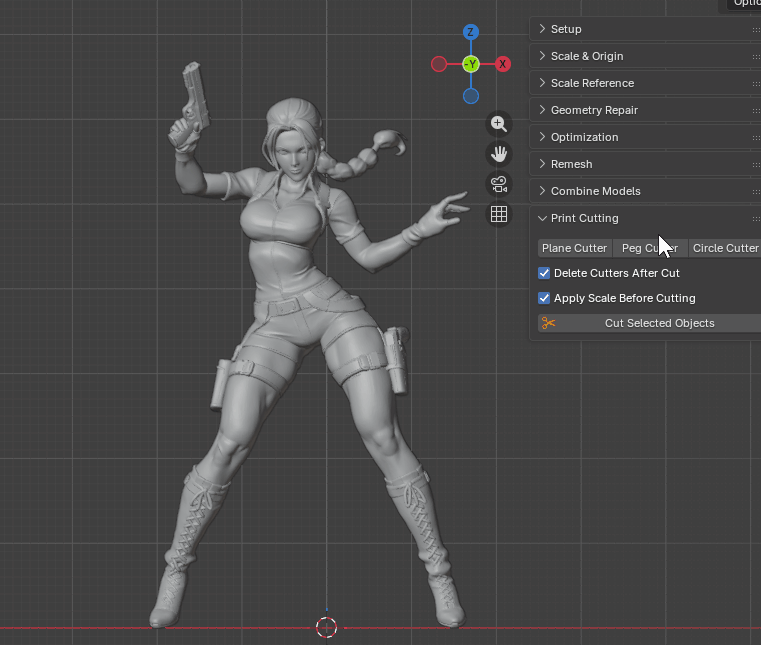The width and height of the screenshot is (761, 645).
Task: Click the negative Z axis gizmo circle
Action: [470, 96]
